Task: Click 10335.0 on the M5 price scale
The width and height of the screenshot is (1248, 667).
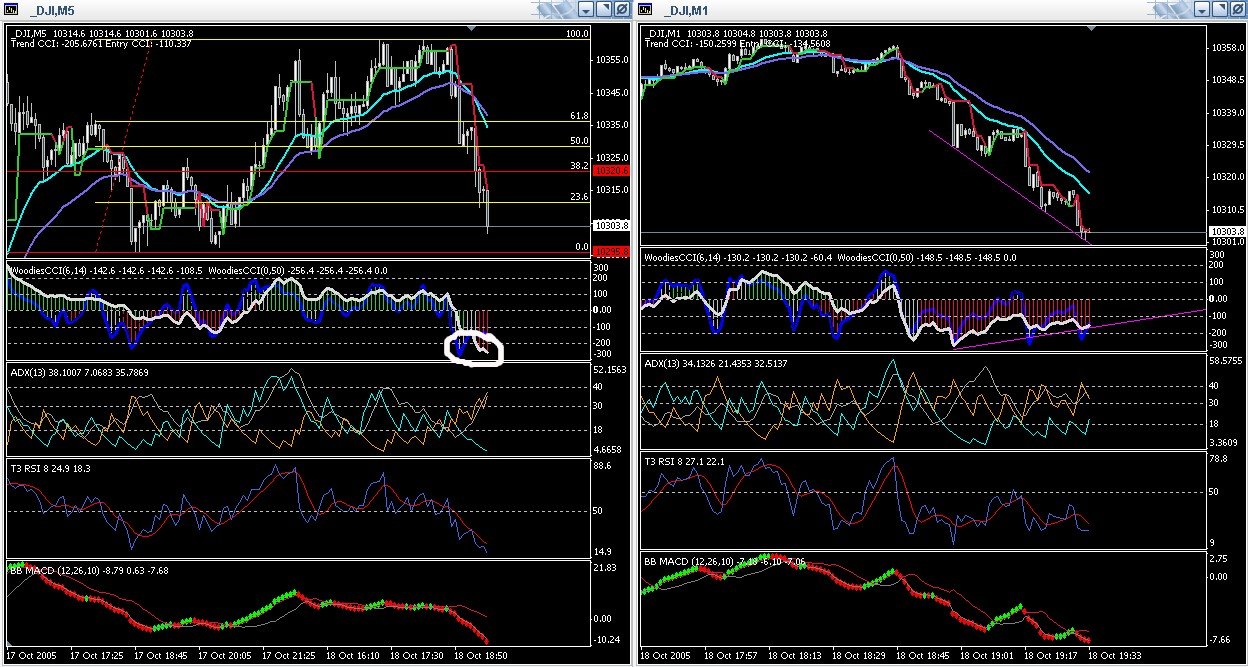Action: coord(611,125)
